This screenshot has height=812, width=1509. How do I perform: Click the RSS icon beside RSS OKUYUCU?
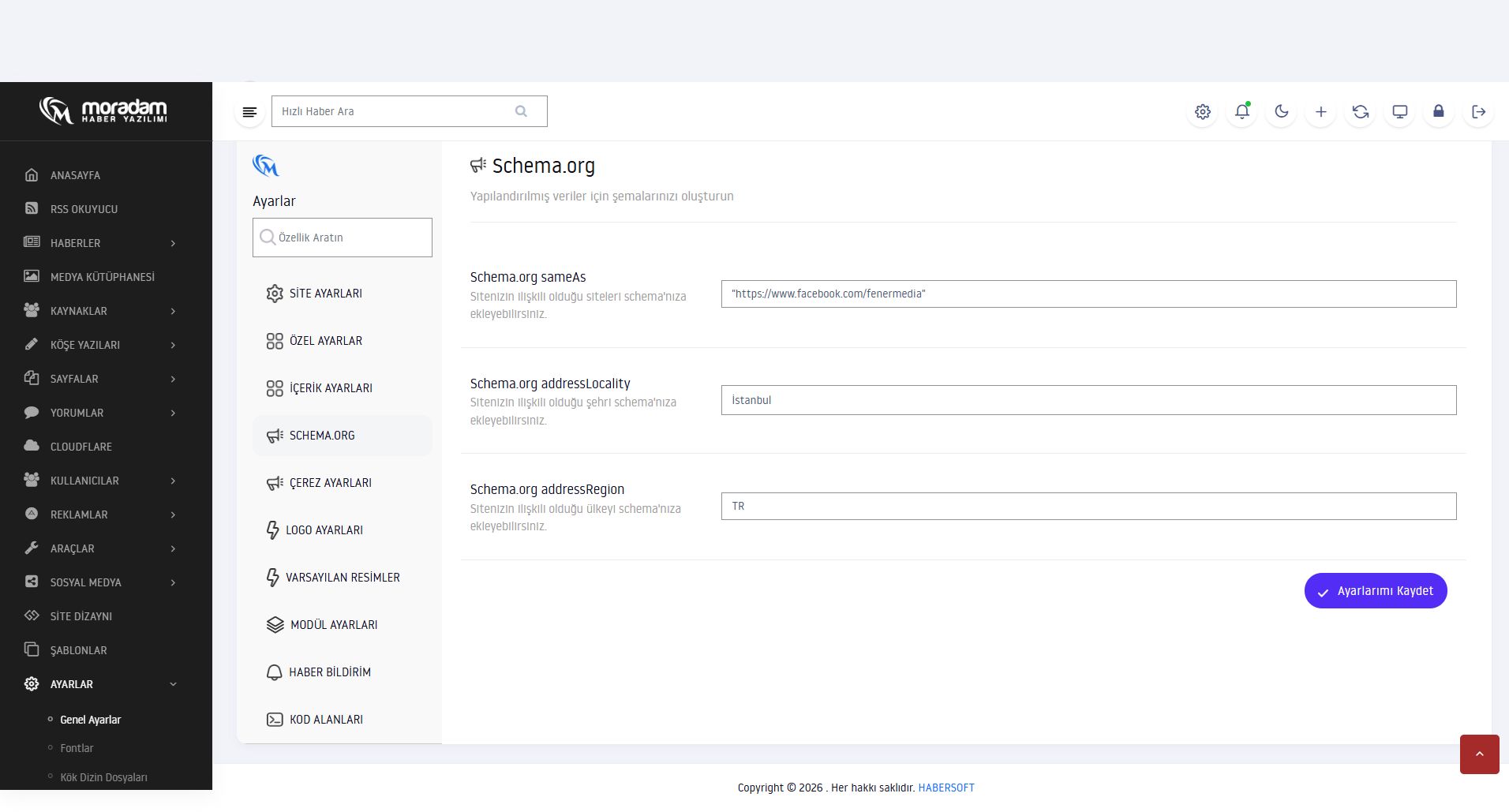(32, 208)
